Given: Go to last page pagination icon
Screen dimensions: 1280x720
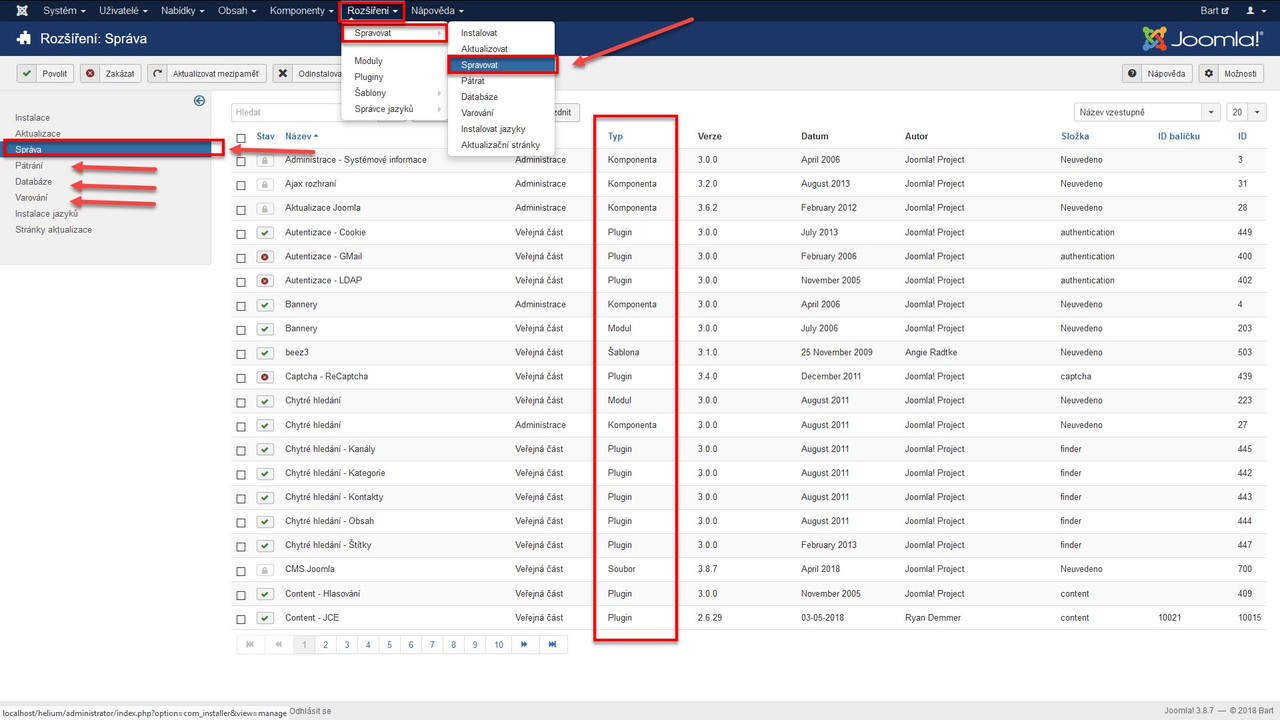Looking at the screenshot, I should pos(552,645).
